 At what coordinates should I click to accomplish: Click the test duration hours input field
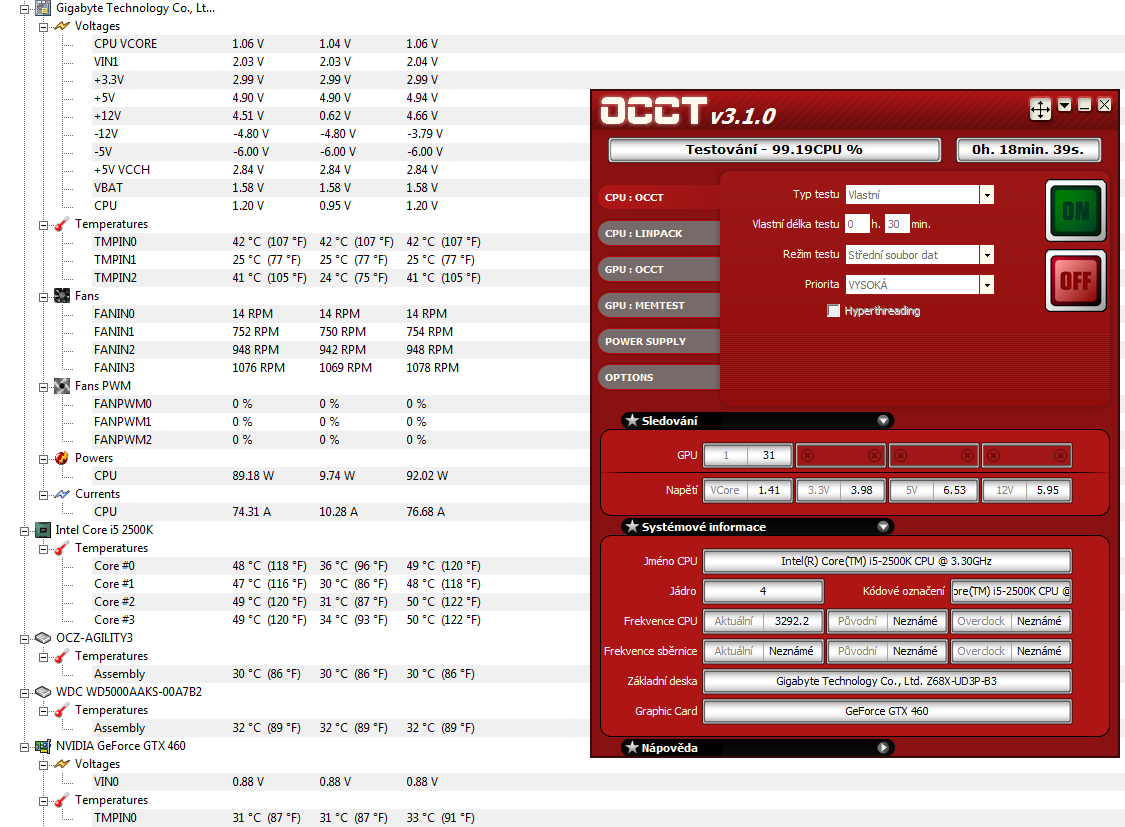point(857,225)
